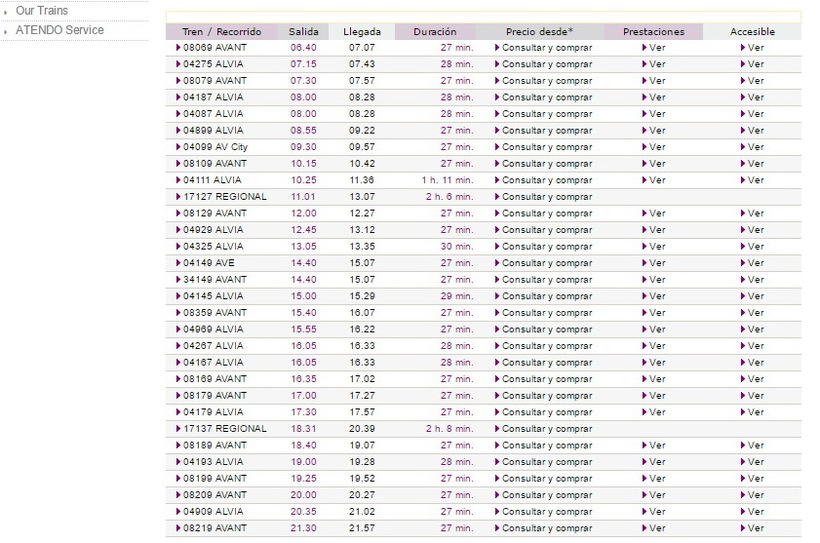Click the arrow icon beside 08069 AVANT
The image size is (820, 543).
178,48
